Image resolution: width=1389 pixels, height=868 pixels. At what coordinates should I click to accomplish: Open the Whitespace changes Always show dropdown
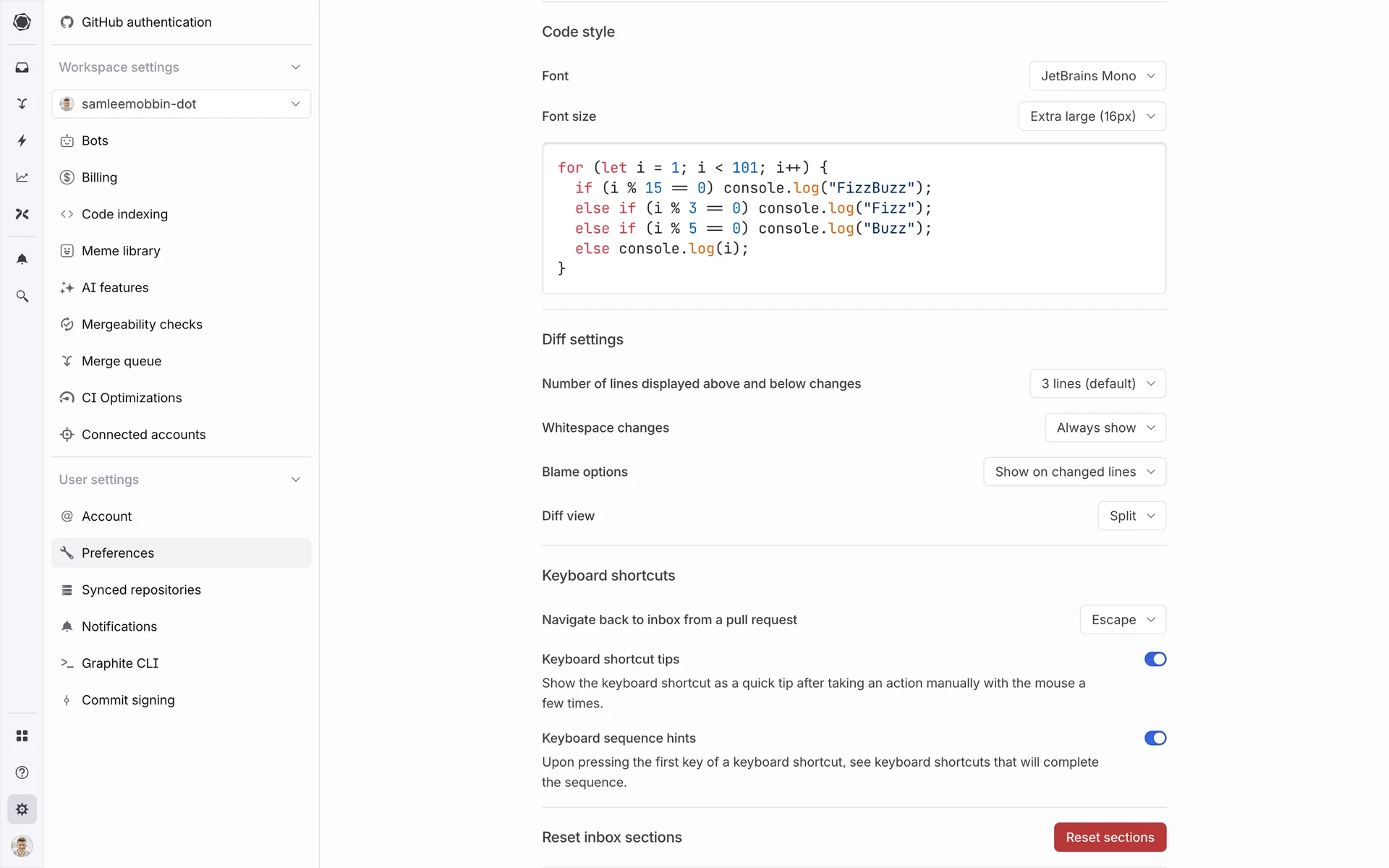point(1105,427)
